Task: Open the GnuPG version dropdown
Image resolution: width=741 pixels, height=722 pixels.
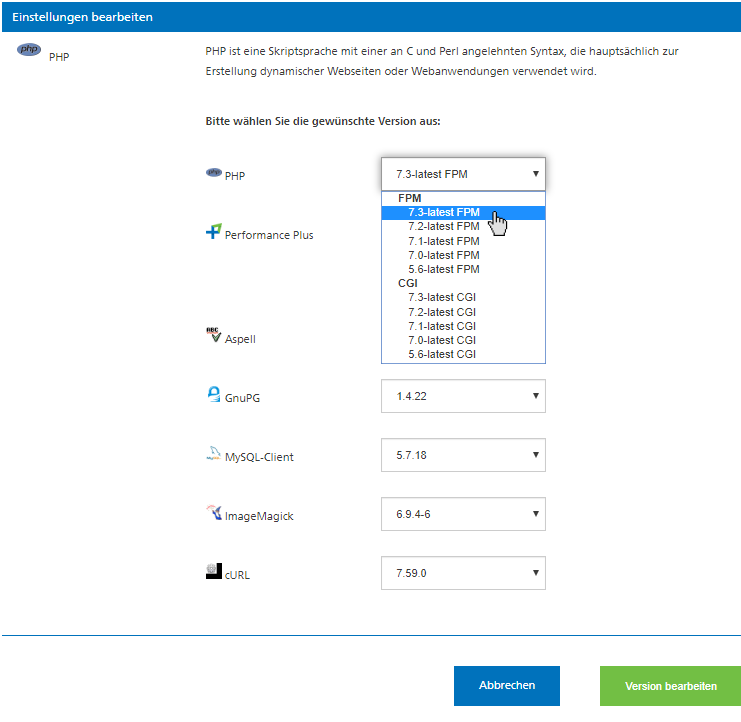Action: [463, 396]
